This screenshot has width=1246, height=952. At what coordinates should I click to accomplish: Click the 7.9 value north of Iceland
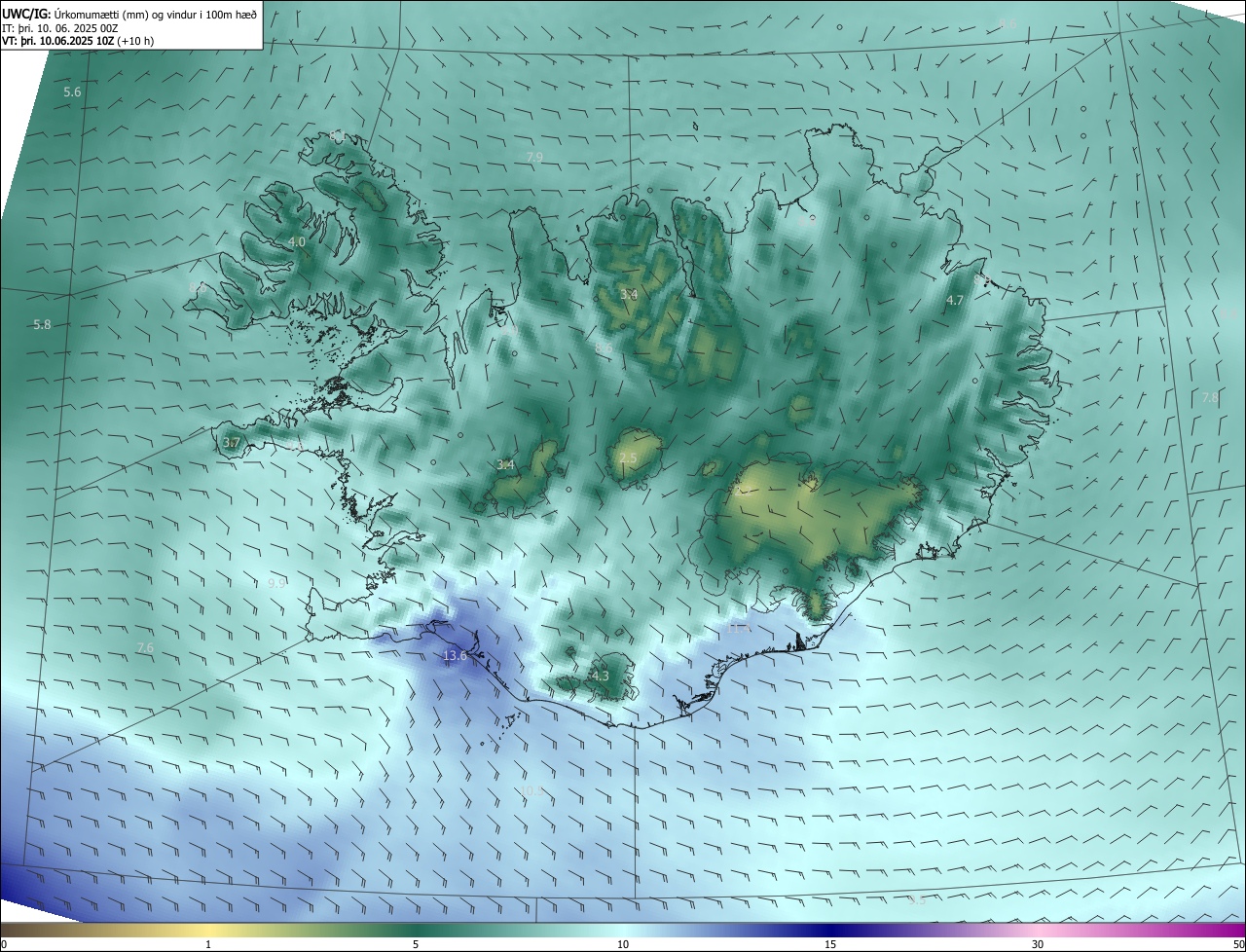click(534, 157)
